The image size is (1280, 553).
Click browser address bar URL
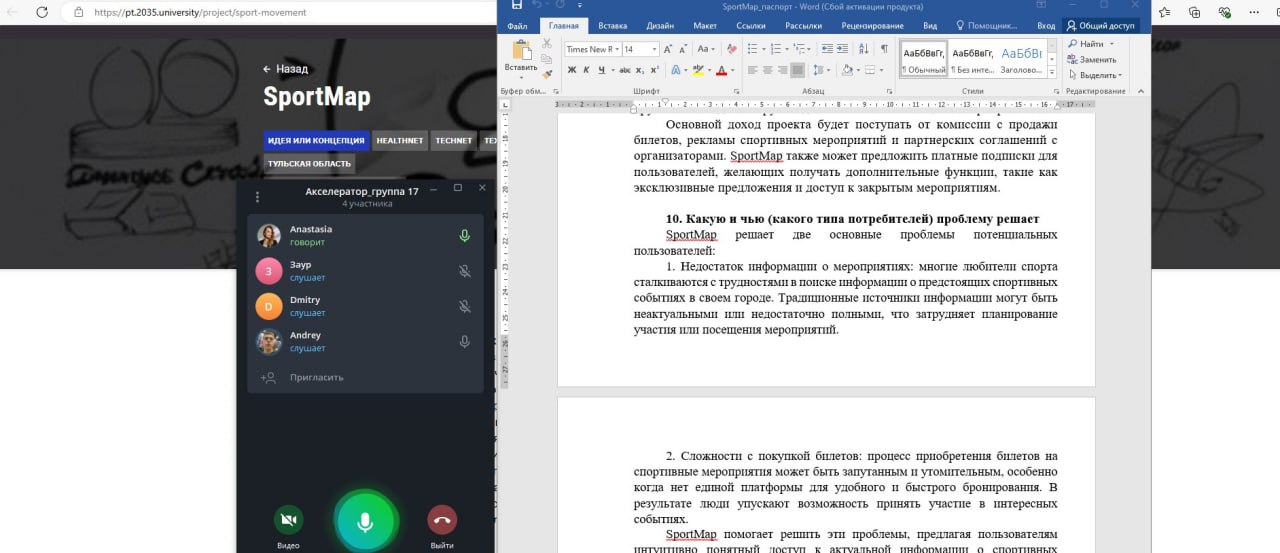200,13
